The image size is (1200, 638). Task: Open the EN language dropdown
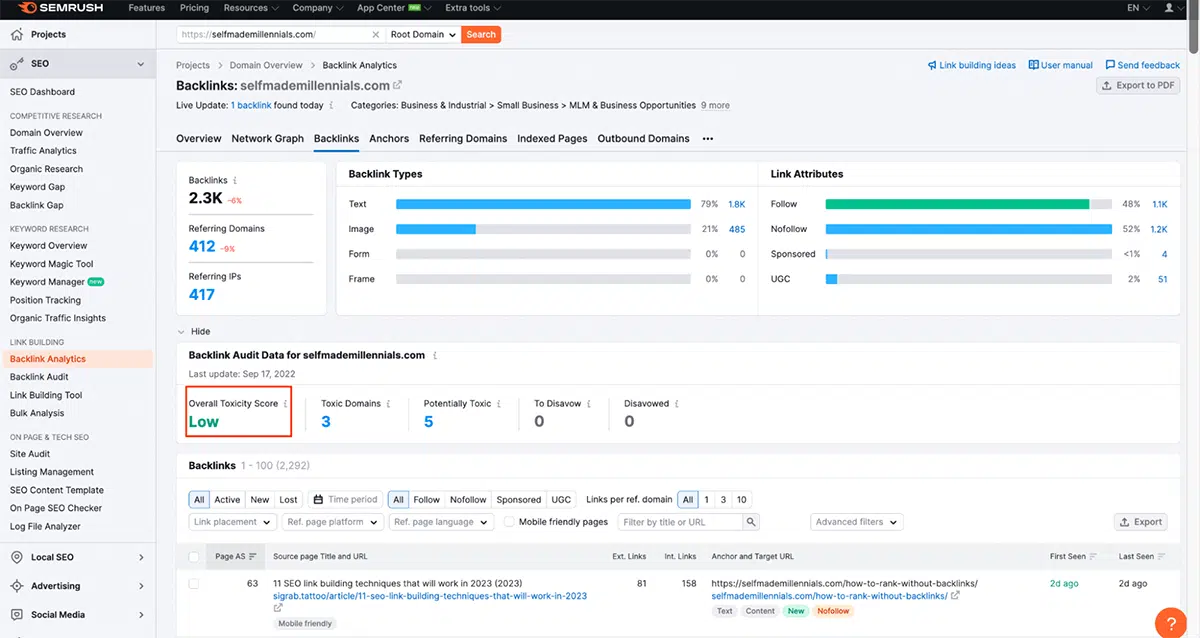click(x=1138, y=8)
